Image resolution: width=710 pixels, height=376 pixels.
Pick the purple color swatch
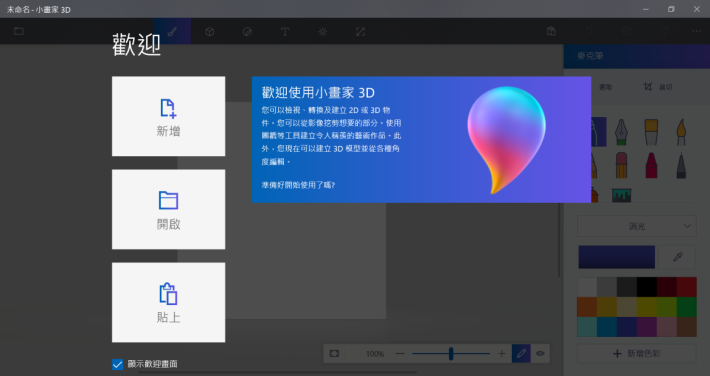click(x=647, y=327)
